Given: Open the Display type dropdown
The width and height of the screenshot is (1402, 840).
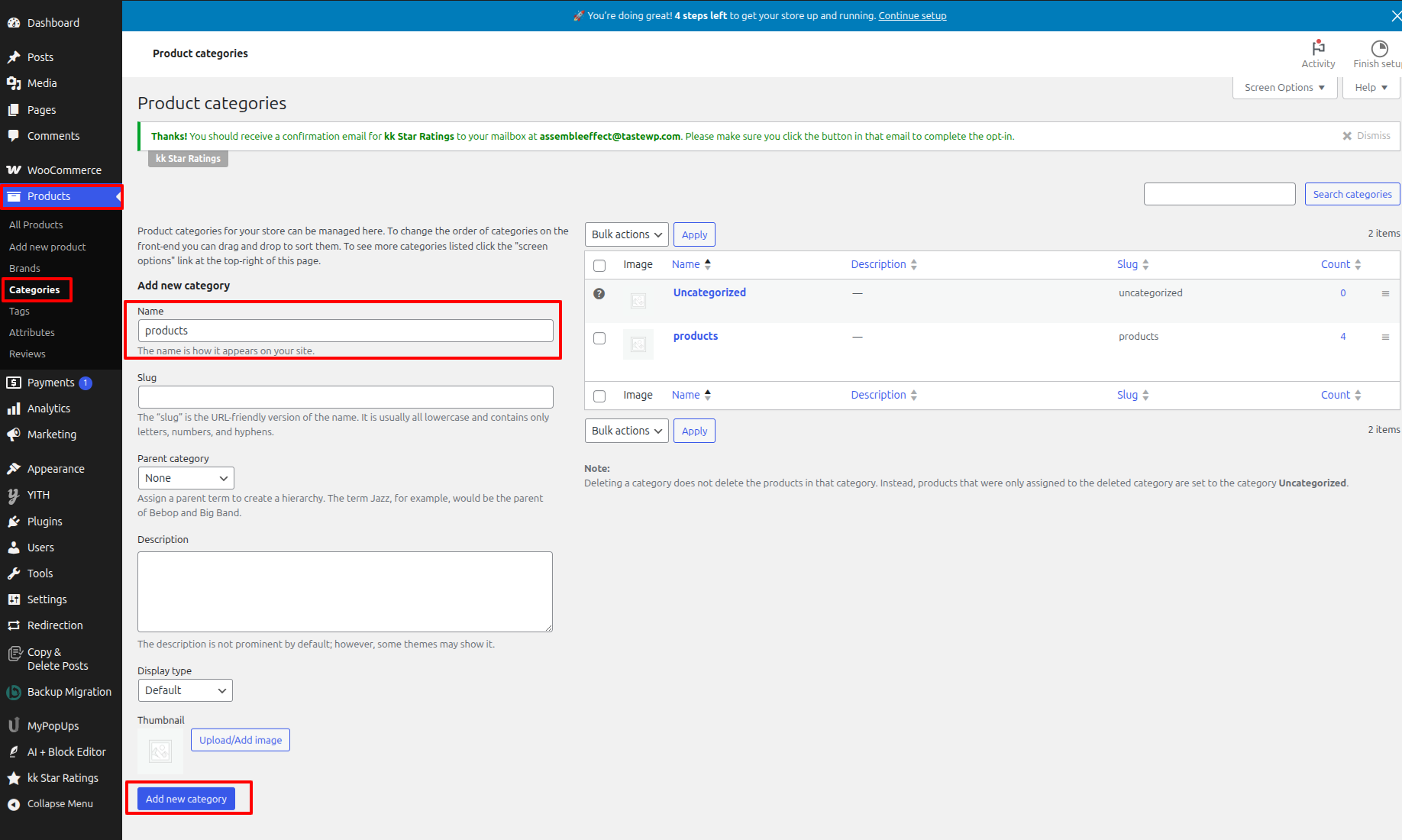Looking at the screenshot, I should (185, 690).
